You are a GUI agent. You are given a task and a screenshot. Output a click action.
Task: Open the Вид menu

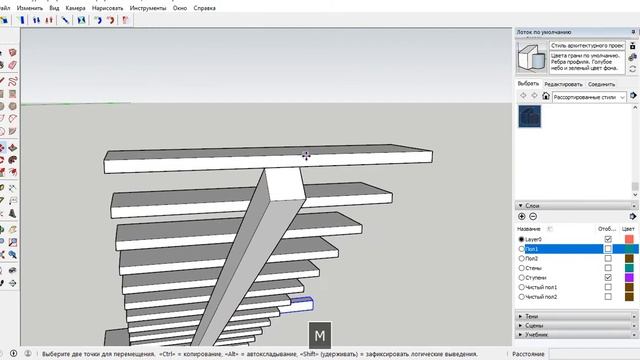(x=54, y=8)
